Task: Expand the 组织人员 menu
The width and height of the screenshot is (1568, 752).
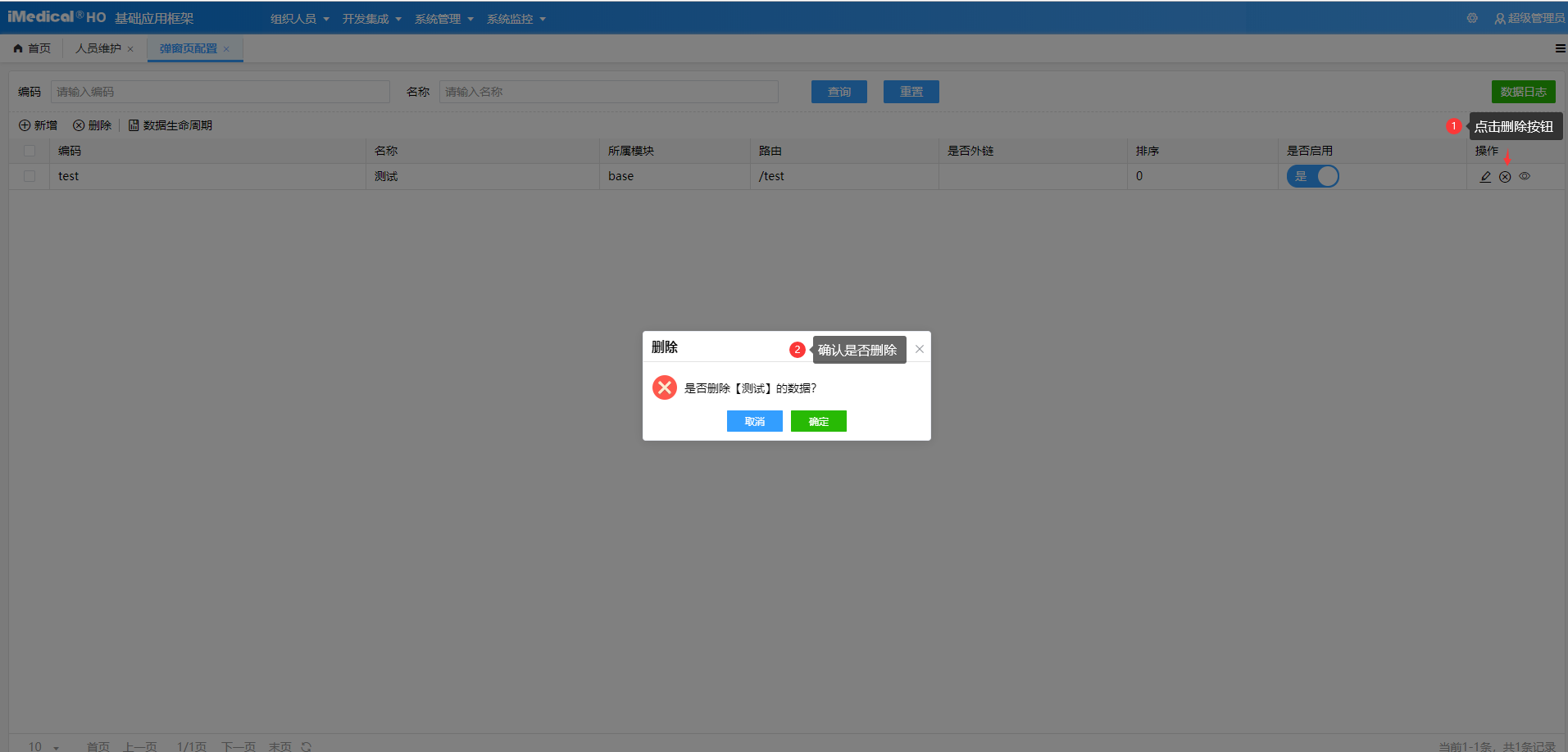Action: click(299, 19)
